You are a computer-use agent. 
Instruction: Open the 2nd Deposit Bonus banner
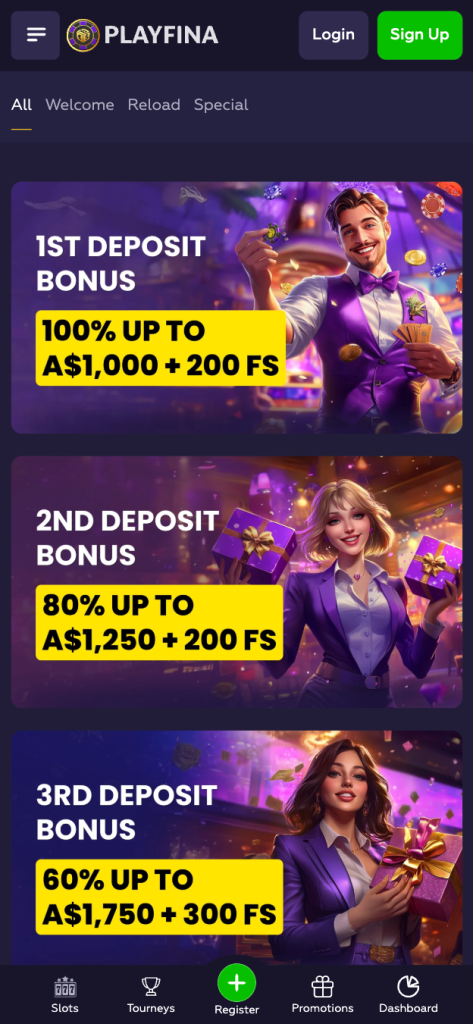point(236,582)
